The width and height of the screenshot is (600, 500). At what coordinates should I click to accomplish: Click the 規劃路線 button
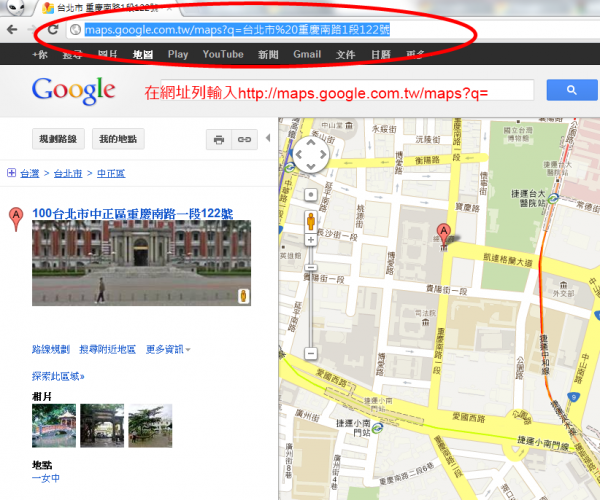[59, 139]
